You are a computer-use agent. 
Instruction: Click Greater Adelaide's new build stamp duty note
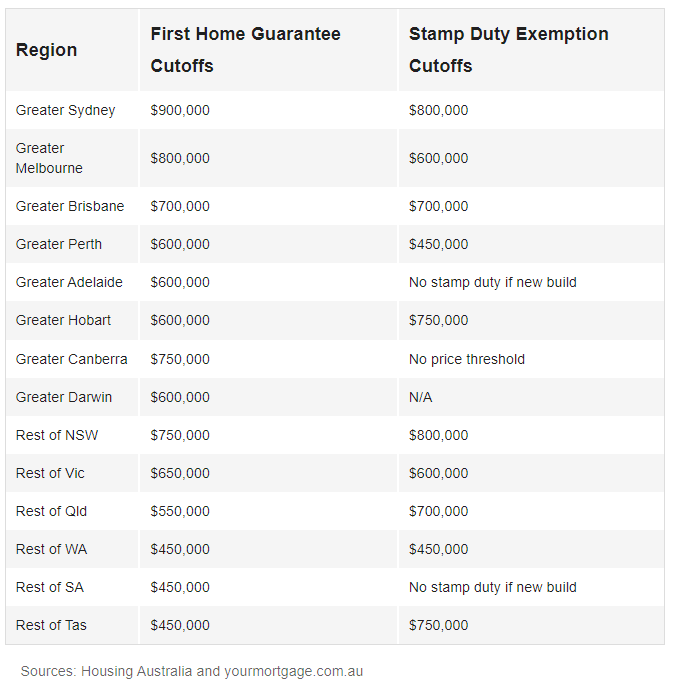[492, 282]
